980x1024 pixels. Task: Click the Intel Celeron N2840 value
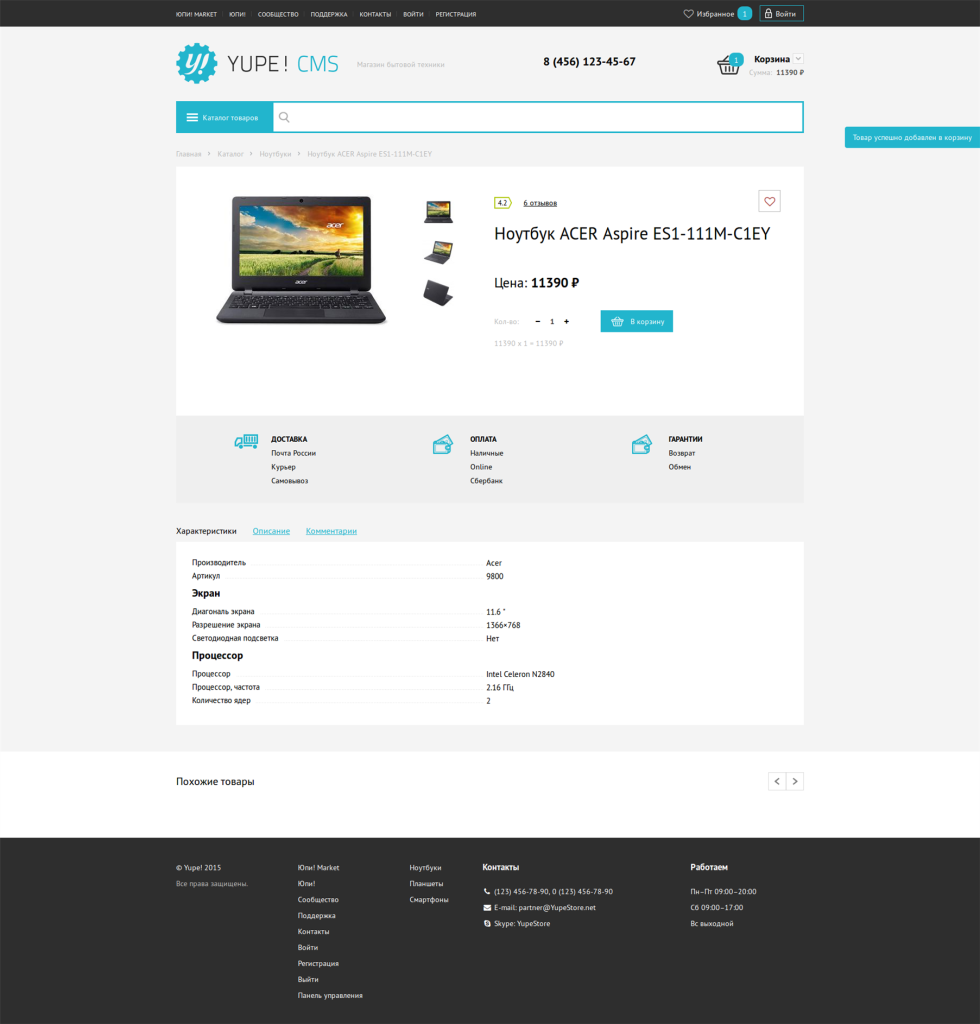520,674
